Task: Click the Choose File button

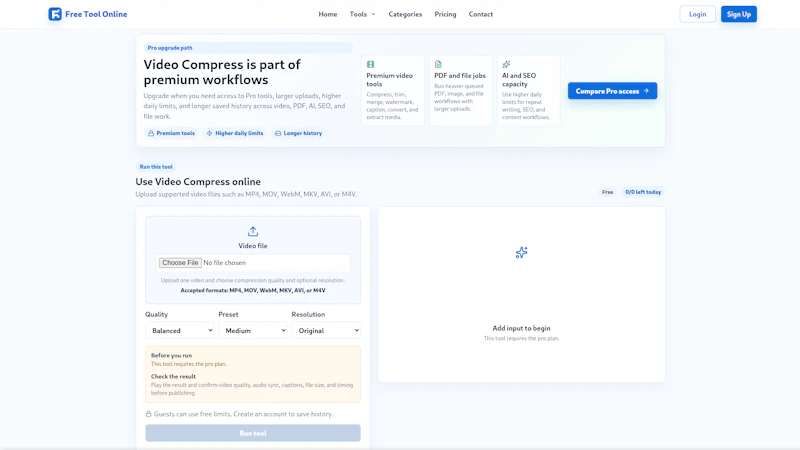Action: 180,263
